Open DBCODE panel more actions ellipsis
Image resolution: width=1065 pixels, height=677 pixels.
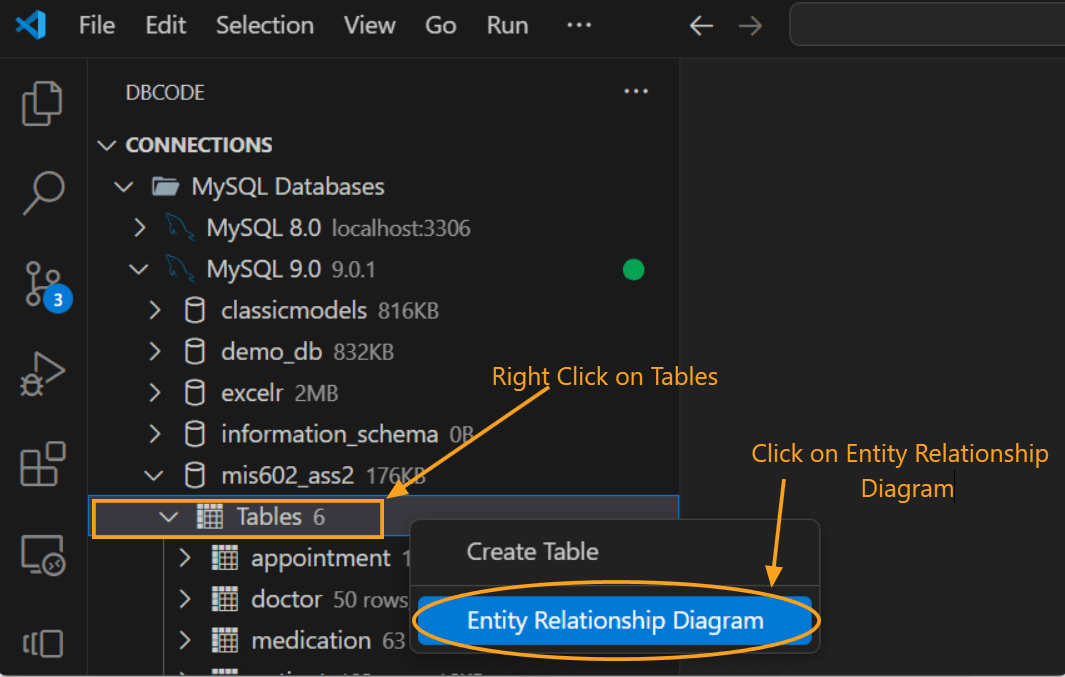click(x=636, y=91)
